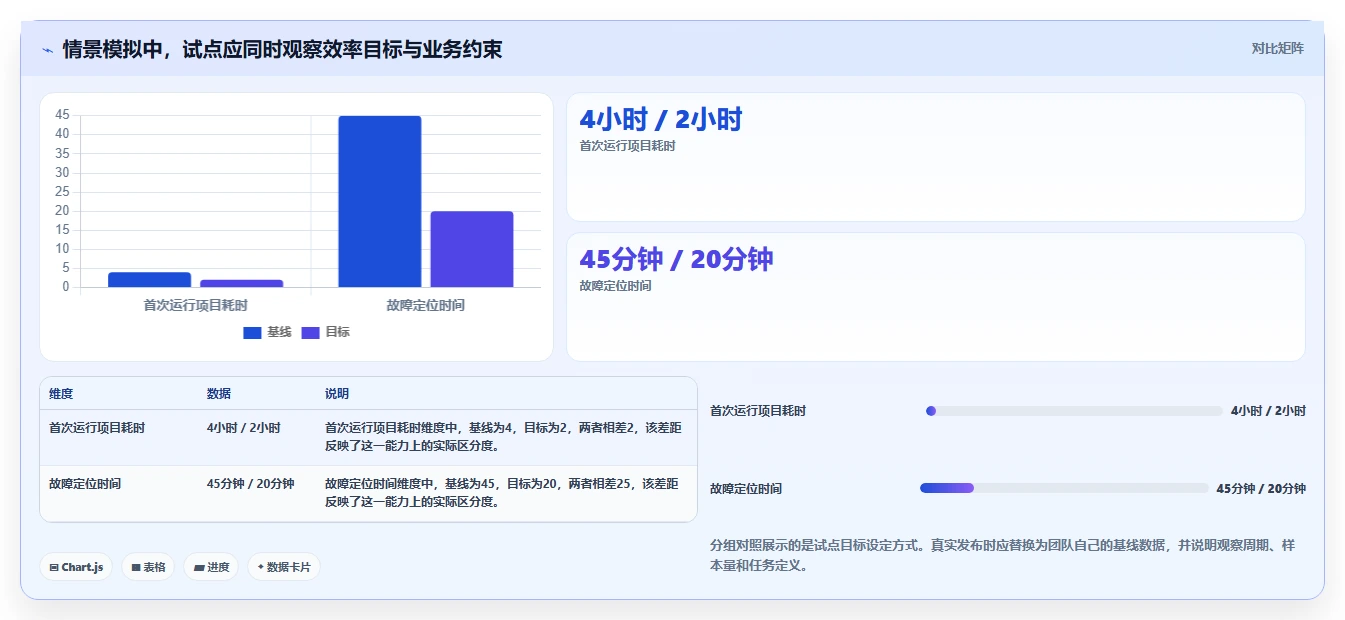Click the chart x-axis label 首次运行项目耗时
This screenshot has width=1345, height=620.
point(196,305)
